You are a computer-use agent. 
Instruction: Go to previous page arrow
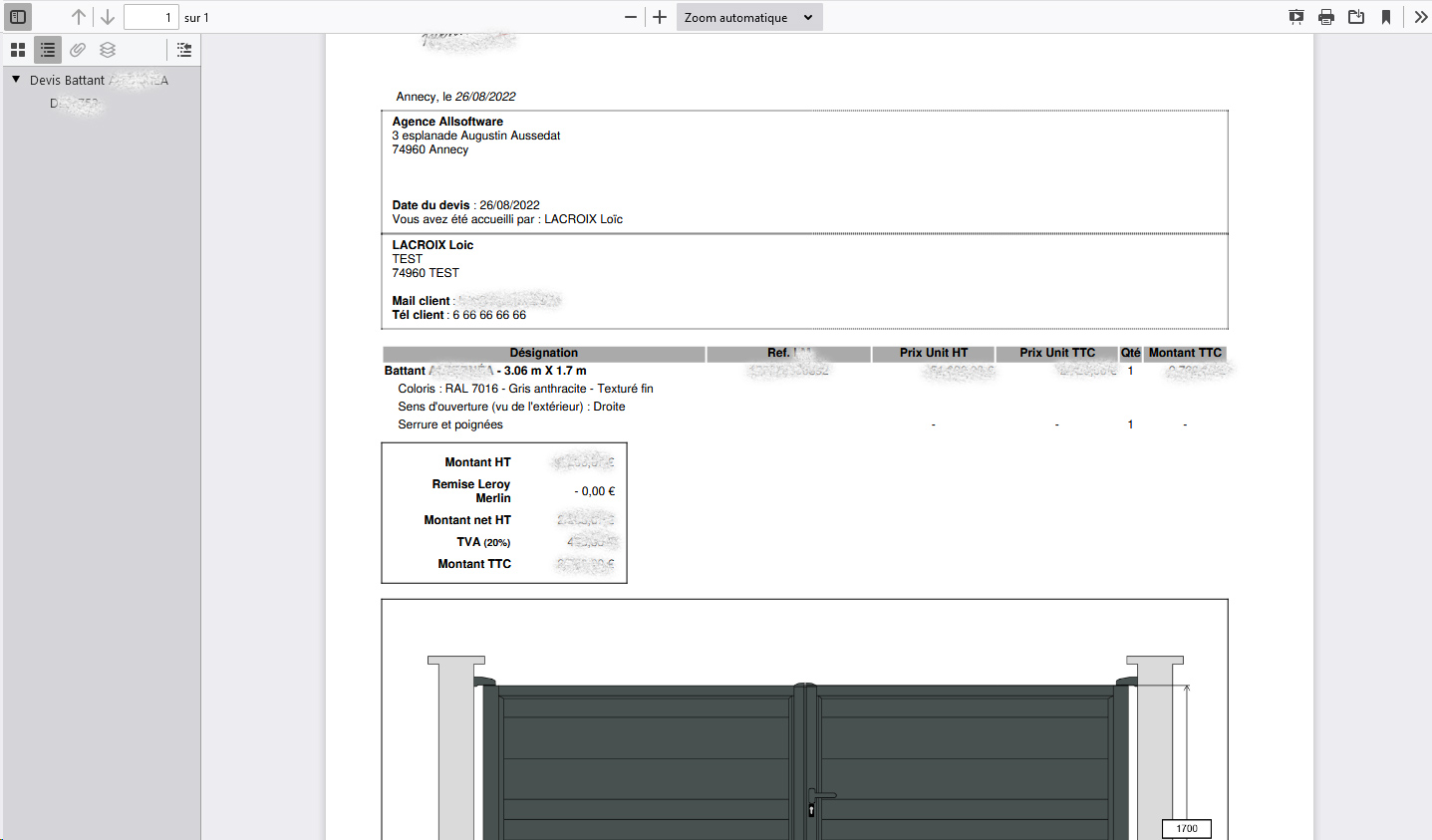click(79, 17)
